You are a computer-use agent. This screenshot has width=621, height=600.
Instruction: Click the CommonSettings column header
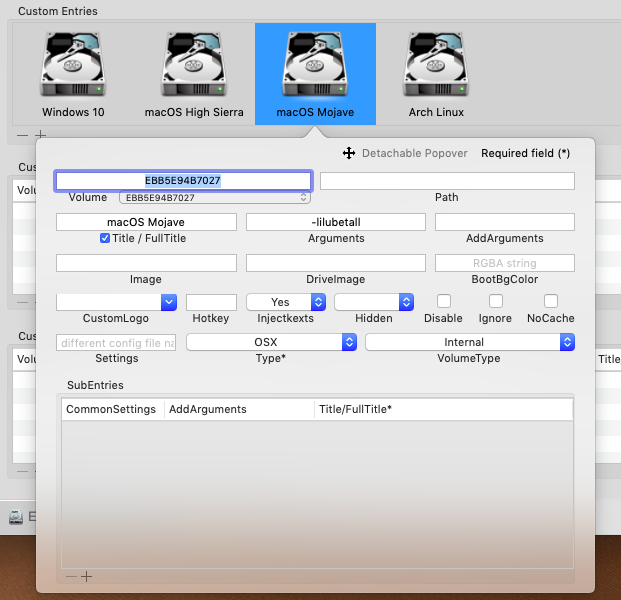coord(113,409)
